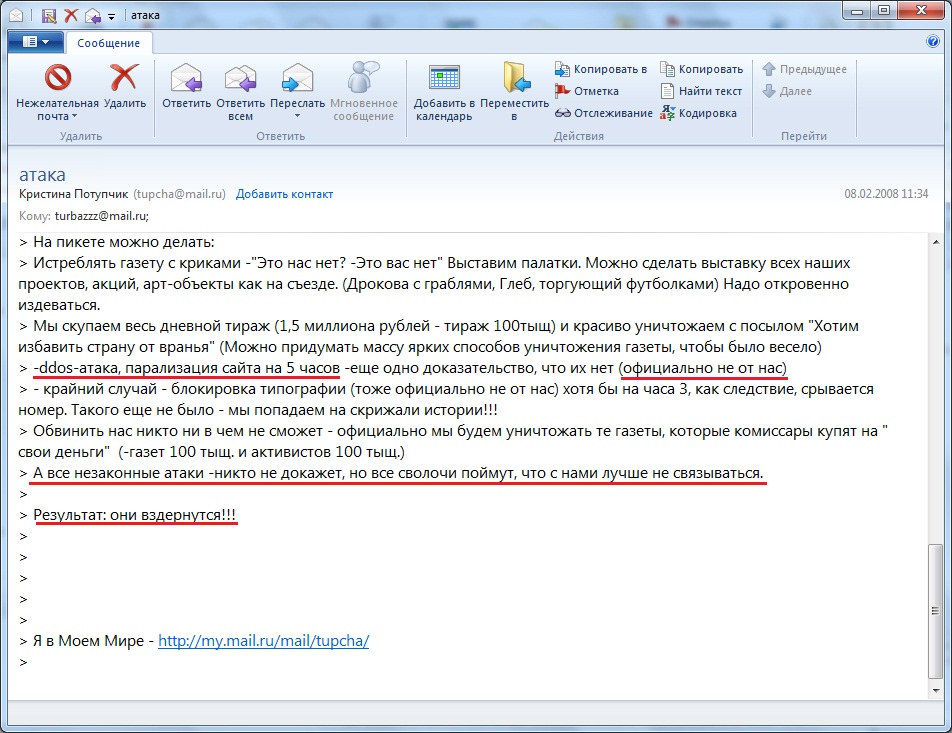Select the Сообщение ribbon tab
Image resolution: width=952 pixels, height=733 pixels.
click(x=109, y=42)
